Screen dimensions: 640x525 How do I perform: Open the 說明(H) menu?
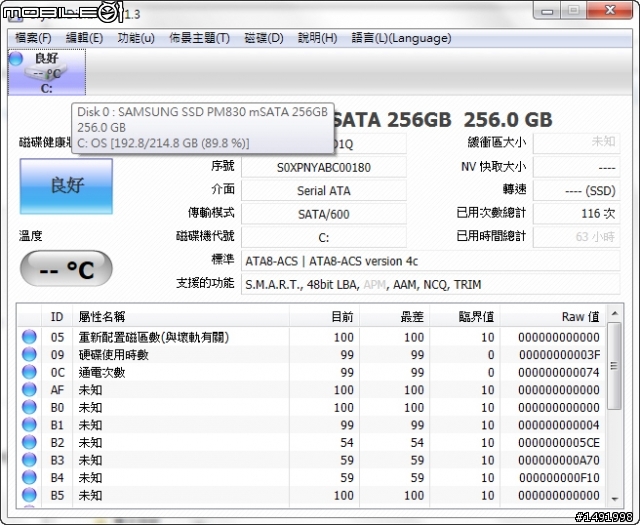pos(318,38)
